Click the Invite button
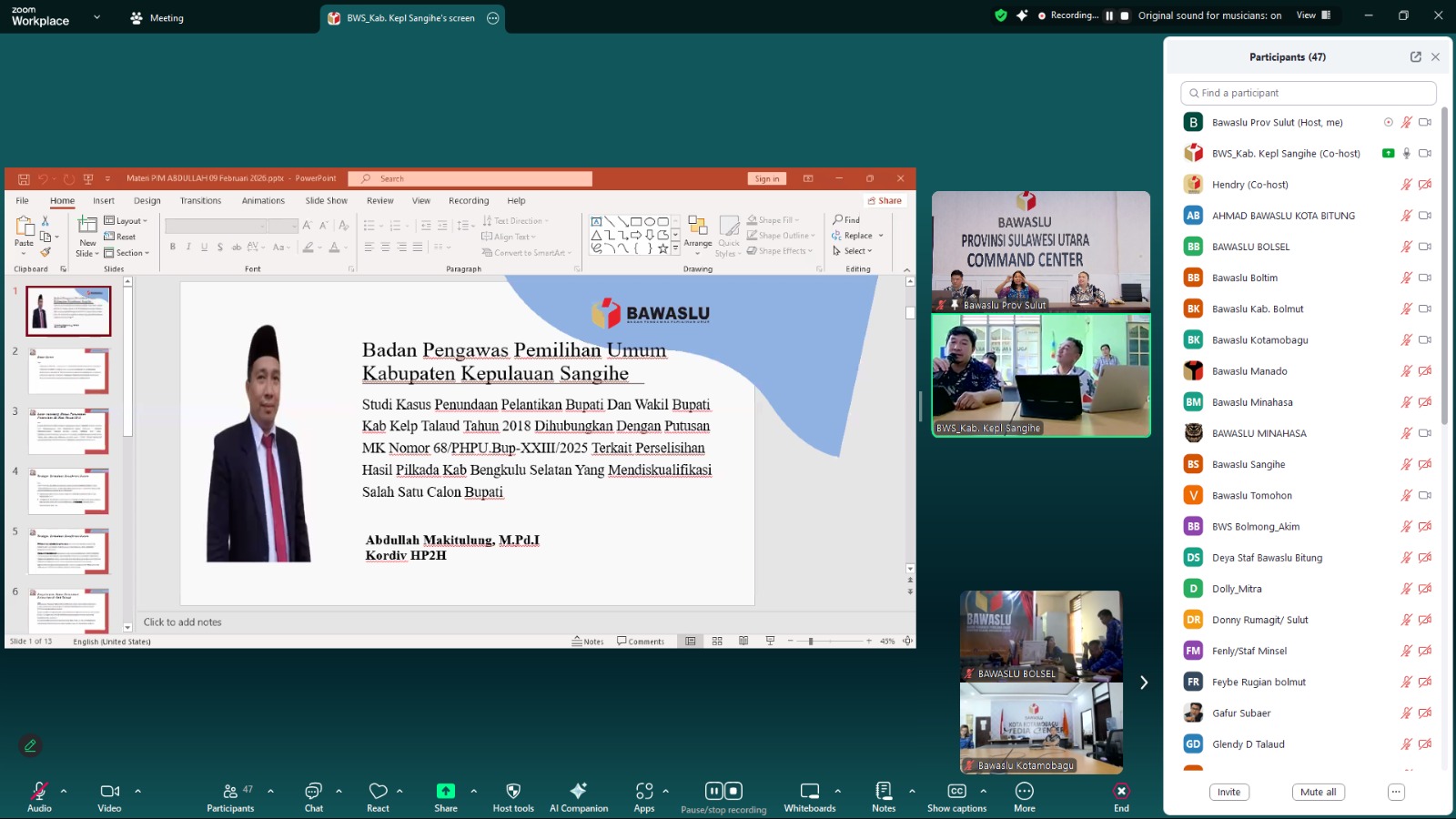Screen dimensions: 1456x819 [x=1228, y=792]
